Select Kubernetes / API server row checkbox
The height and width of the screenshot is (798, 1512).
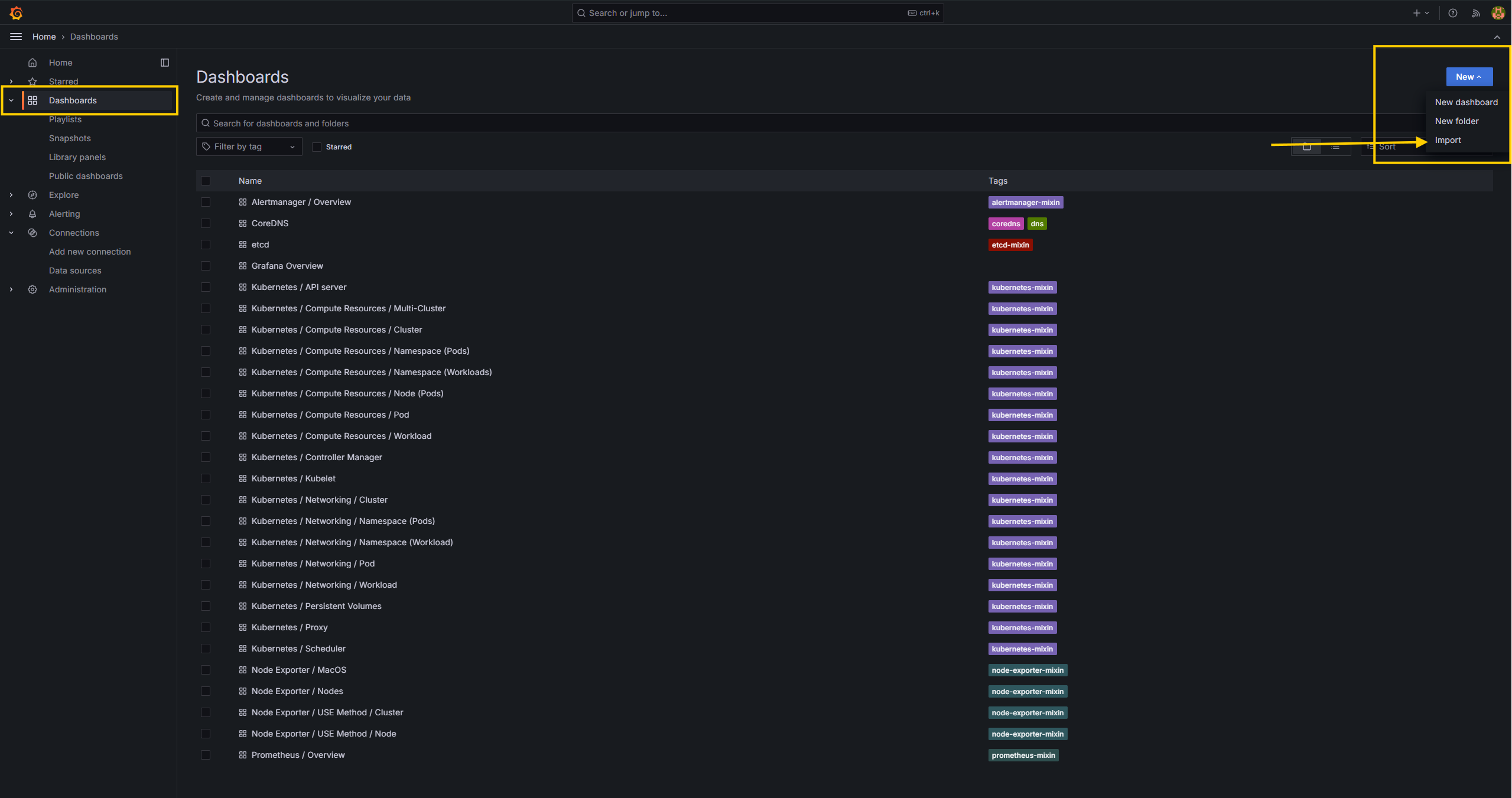(206, 287)
